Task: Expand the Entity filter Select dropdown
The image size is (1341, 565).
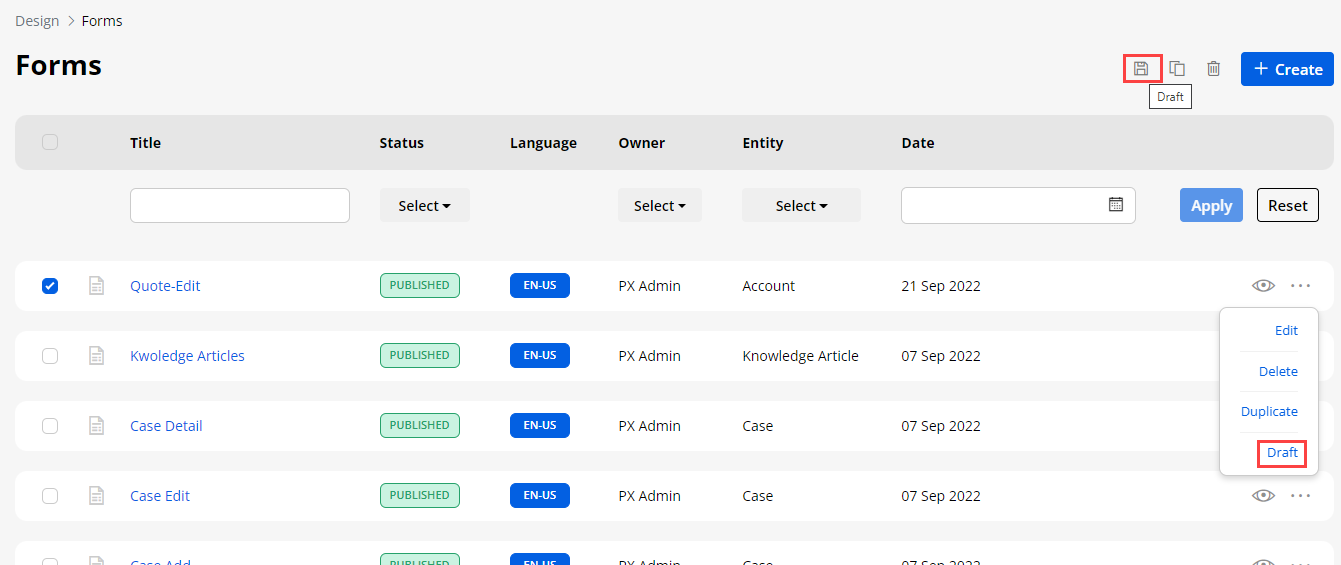Action: pyautogui.click(x=801, y=206)
